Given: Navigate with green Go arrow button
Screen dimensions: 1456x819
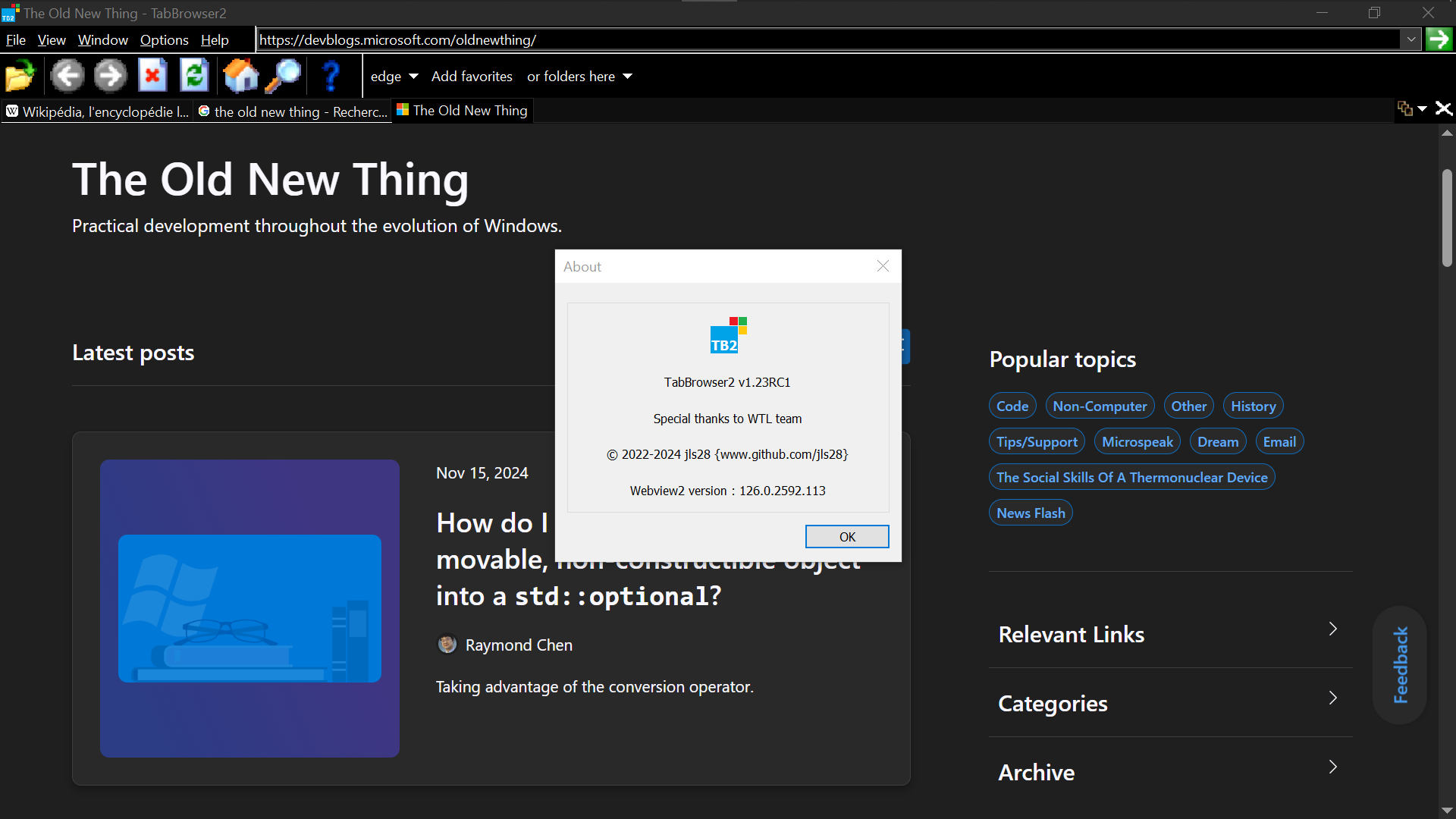Looking at the screenshot, I should click(x=1439, y=39).
